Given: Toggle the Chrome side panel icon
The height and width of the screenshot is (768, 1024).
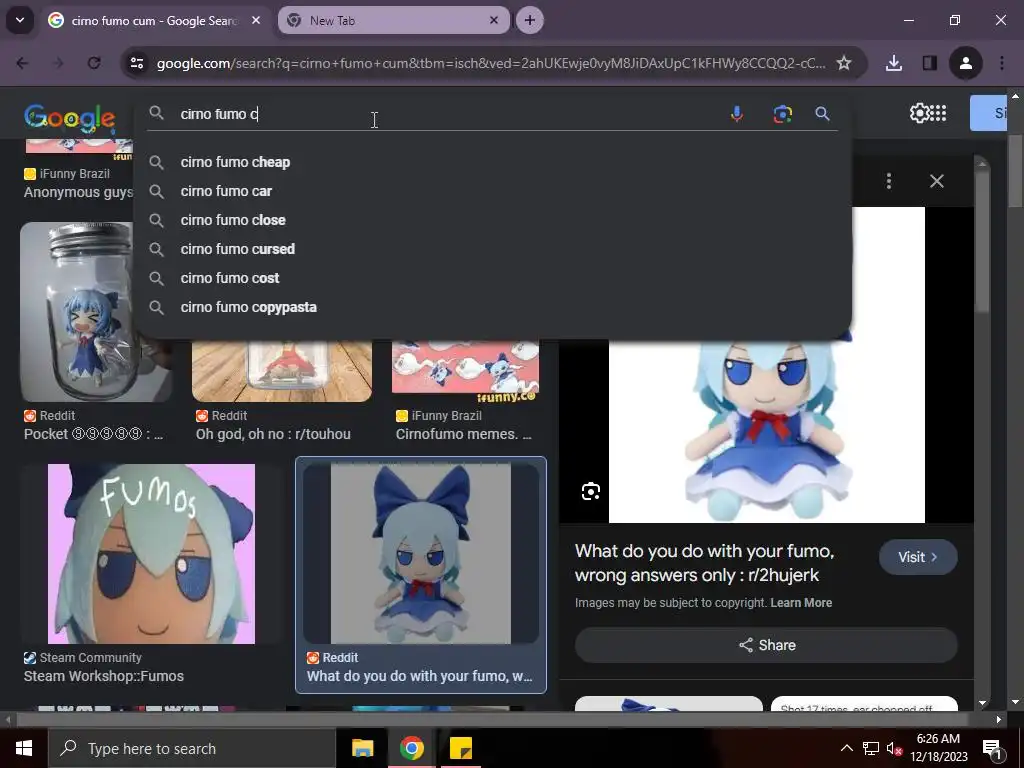Looking at the screenshot, I should pos(929,63).
